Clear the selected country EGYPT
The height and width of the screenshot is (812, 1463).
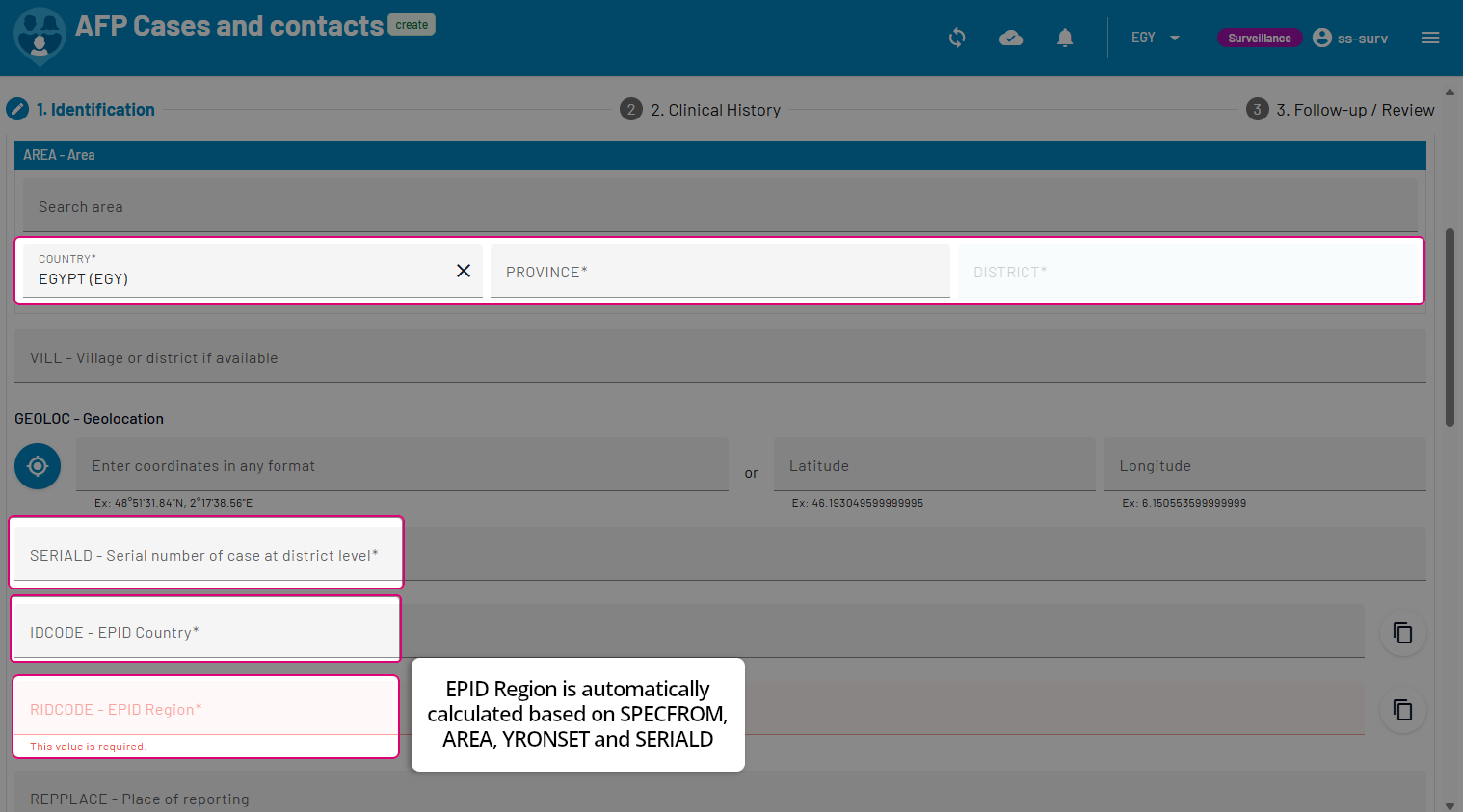coord(464,271)
